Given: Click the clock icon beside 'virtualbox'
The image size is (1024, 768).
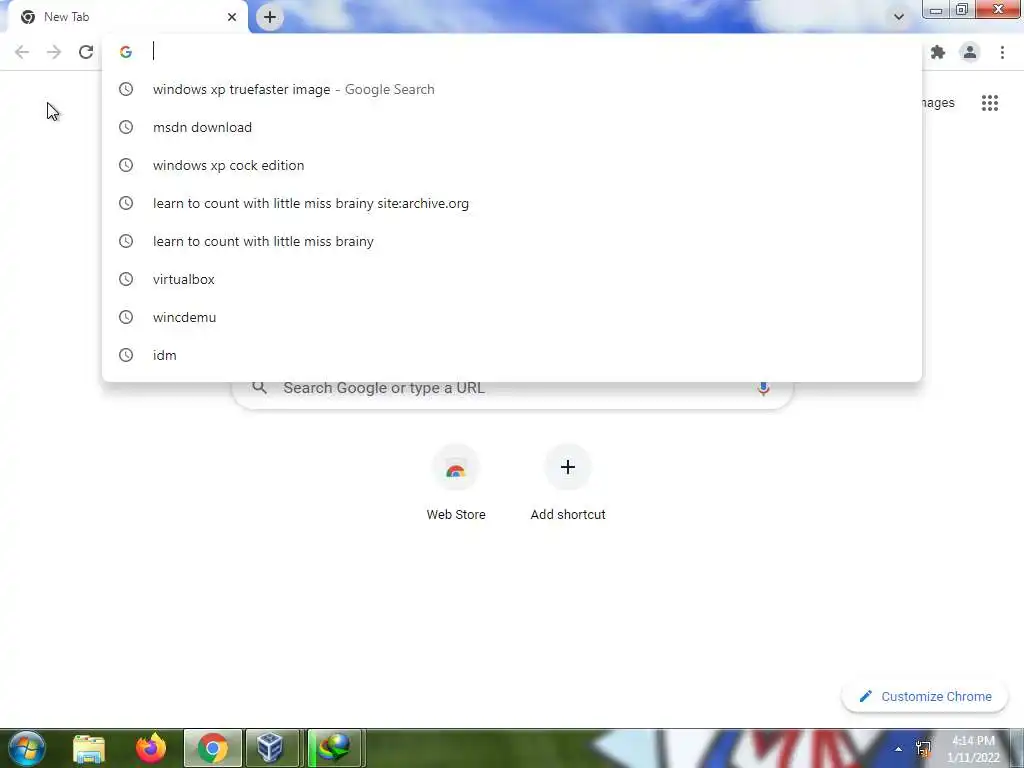Looking at the screenshot, I should click(126, 279).
